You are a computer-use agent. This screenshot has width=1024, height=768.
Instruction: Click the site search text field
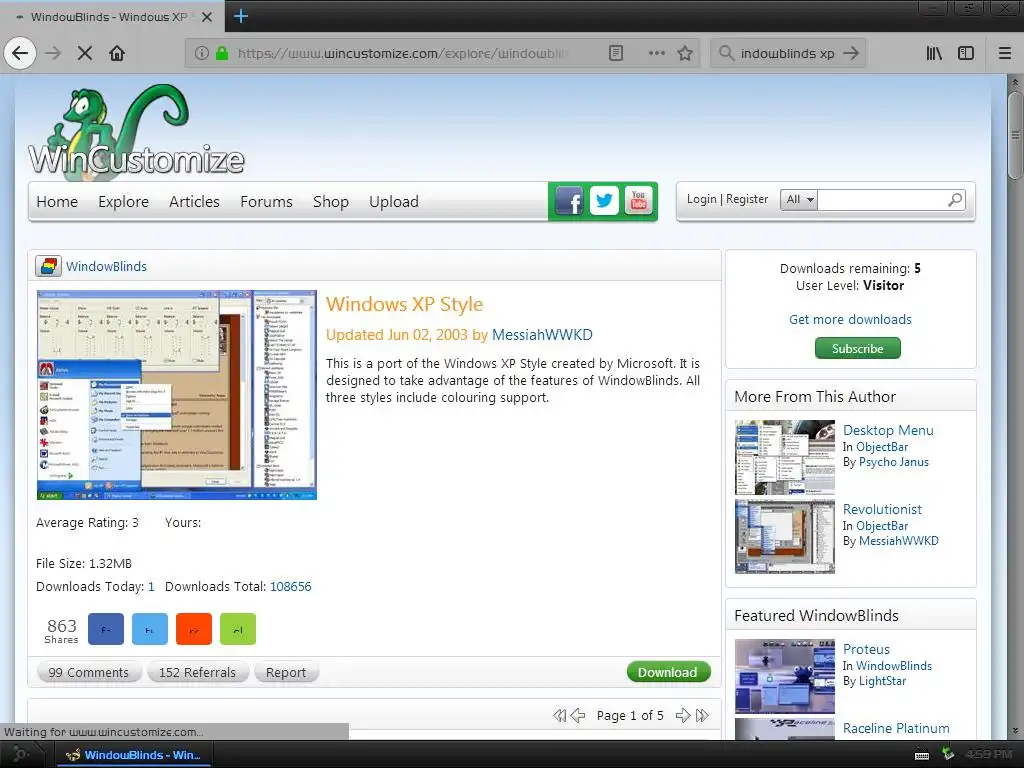coord(882,199)
